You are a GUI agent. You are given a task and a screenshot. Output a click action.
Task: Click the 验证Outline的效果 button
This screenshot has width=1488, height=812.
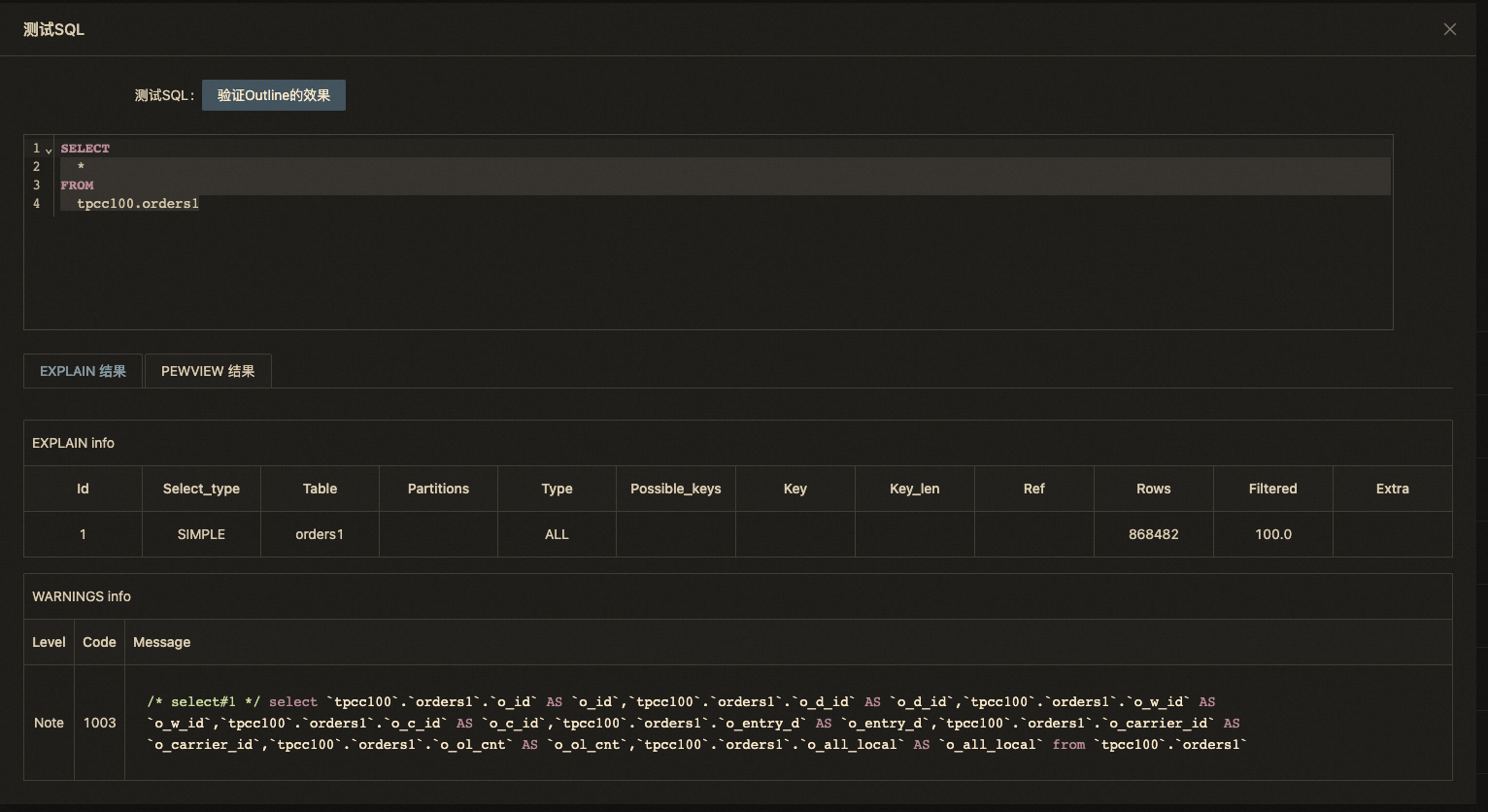click(x=274, y=95)
